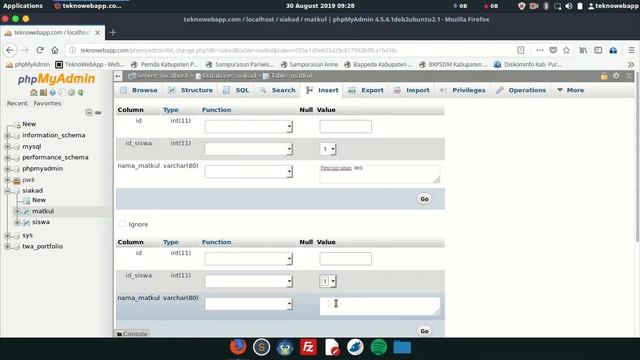640x360 pixels.
Task: Open Function dropdown for first nama_matkul row
Action: (x=249, y=171)
